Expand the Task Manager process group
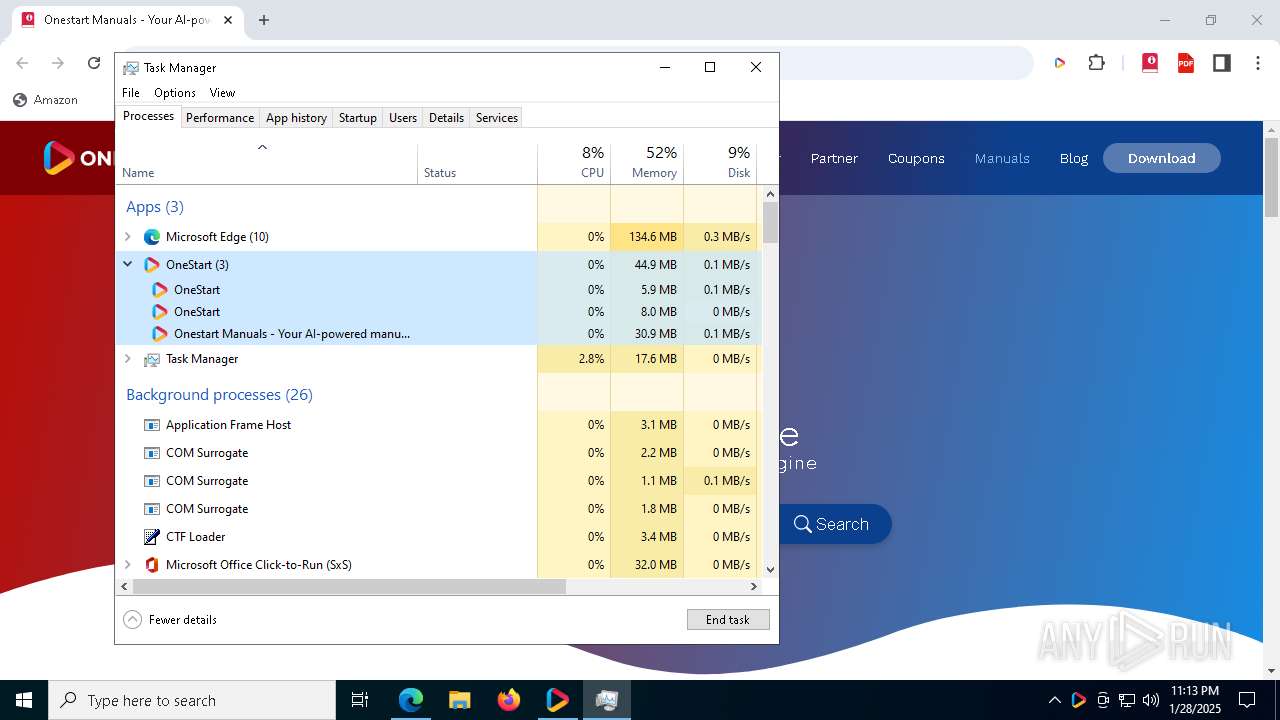1280x720 pixels. click(127, 359)
